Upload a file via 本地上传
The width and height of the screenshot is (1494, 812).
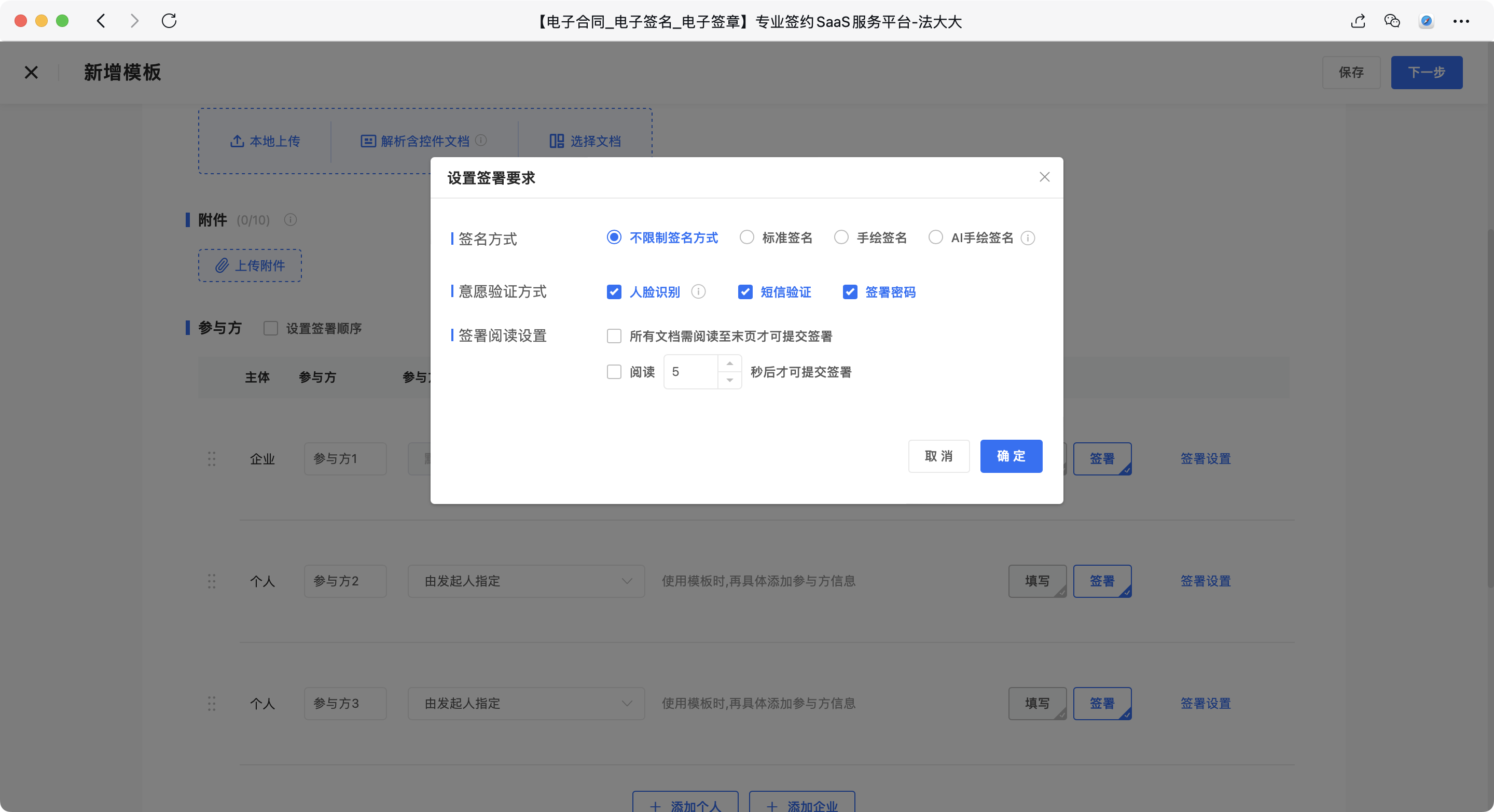265,142
